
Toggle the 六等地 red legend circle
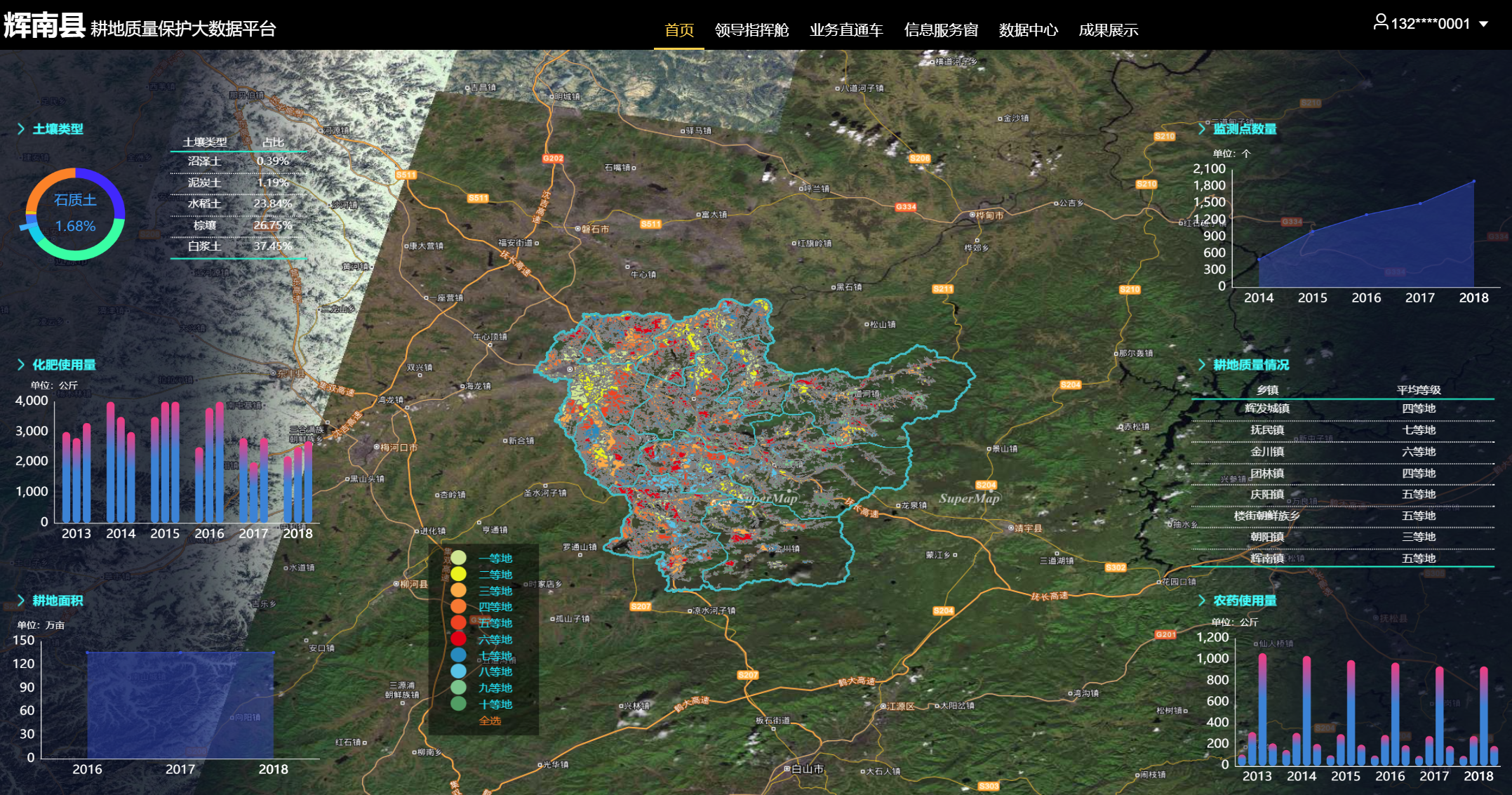[x=458, y=639]
